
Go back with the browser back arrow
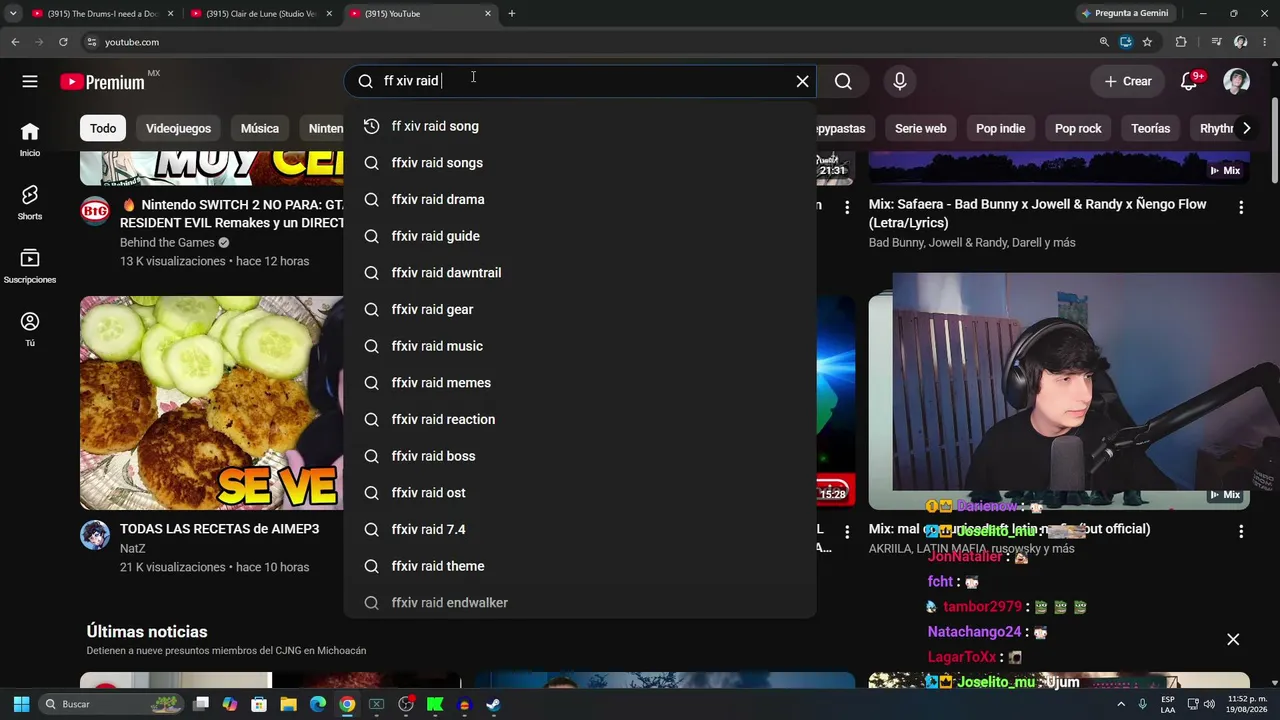[x=15, y=42]
